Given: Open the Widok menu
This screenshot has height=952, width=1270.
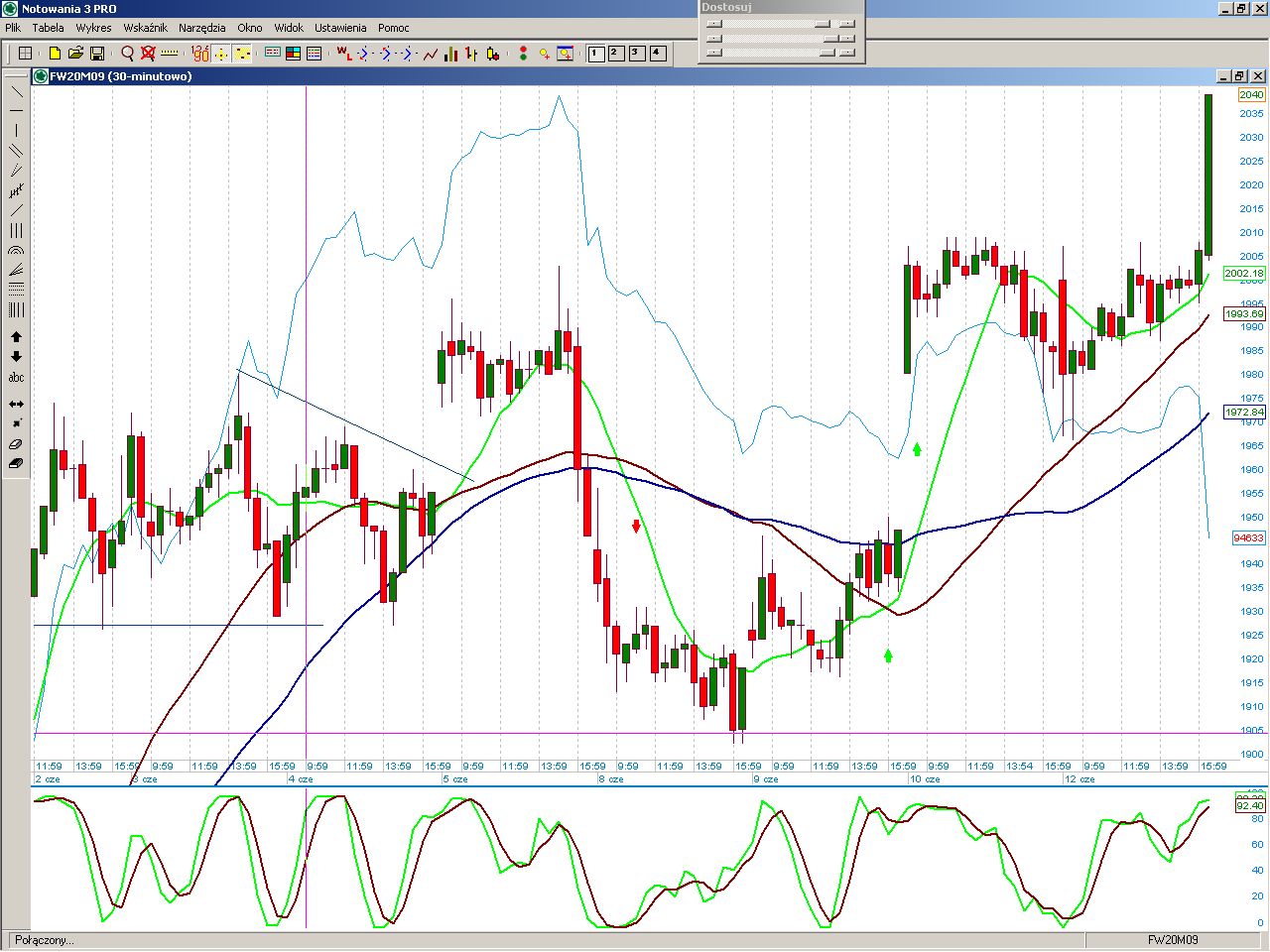Looking at the screenshot, I should (289, 28).
